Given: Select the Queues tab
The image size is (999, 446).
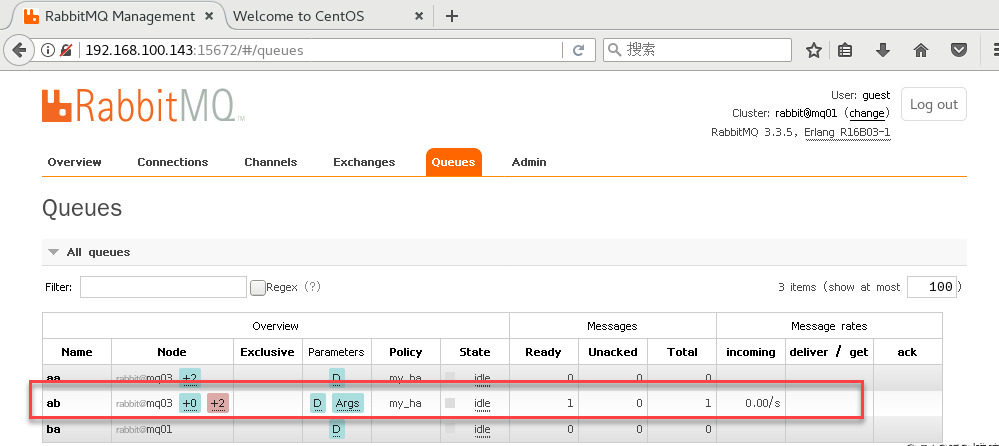Looking at the screenshot, I should tap(454, 162).
